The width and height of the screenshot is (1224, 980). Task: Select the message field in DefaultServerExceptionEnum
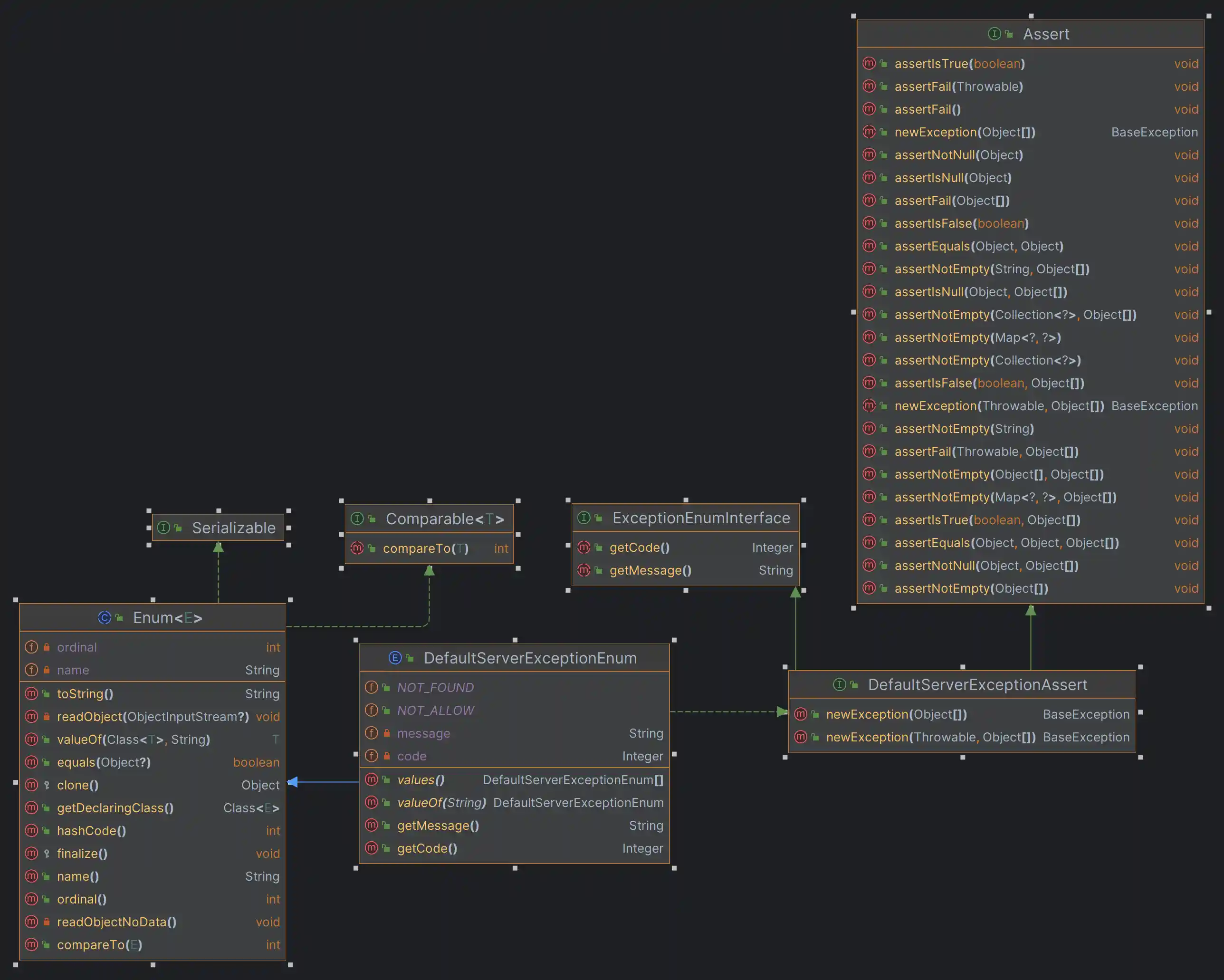(423, 734)
